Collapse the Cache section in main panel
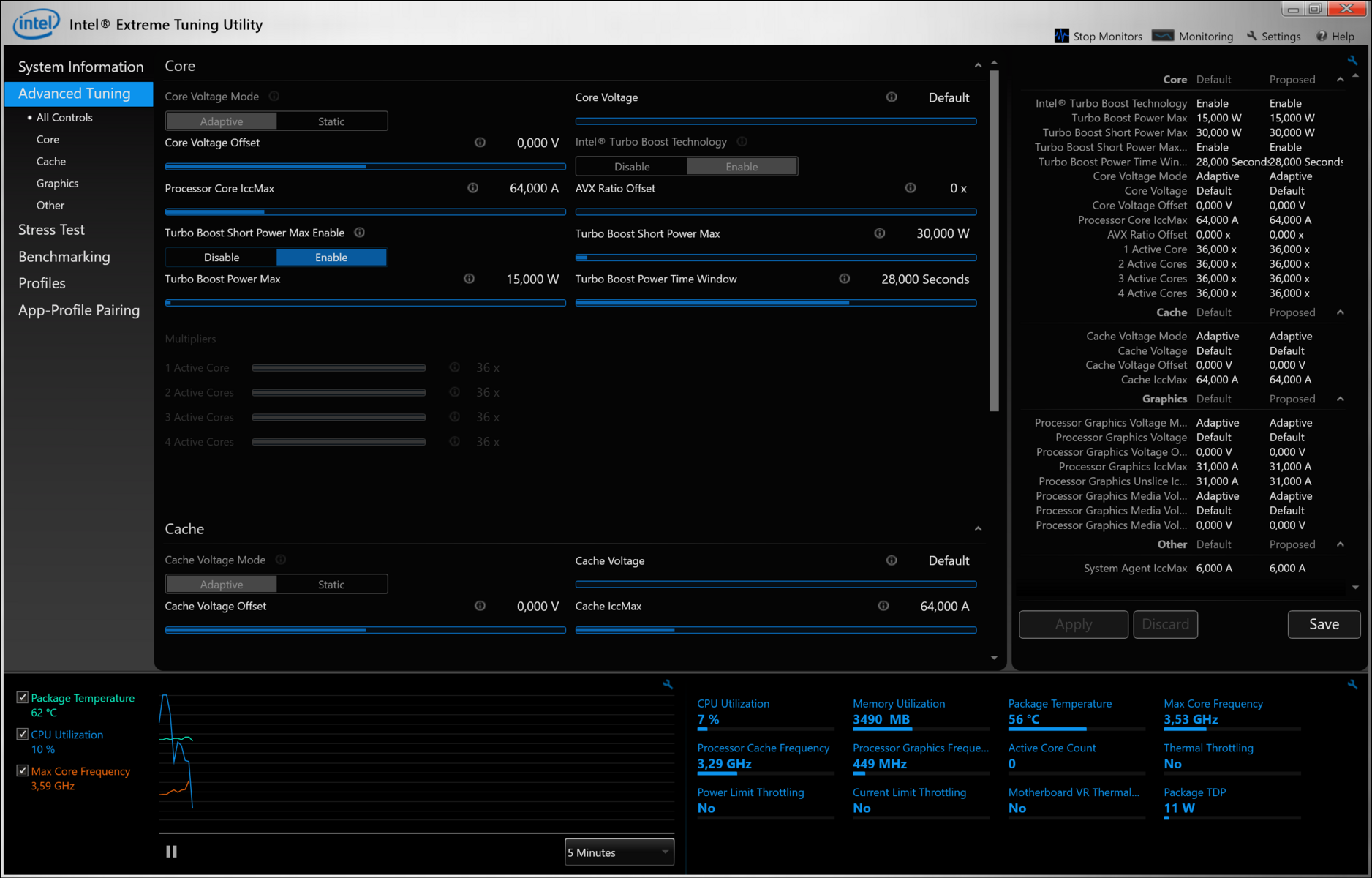Viewport: 1372px width, 878px height. [979, 529]
